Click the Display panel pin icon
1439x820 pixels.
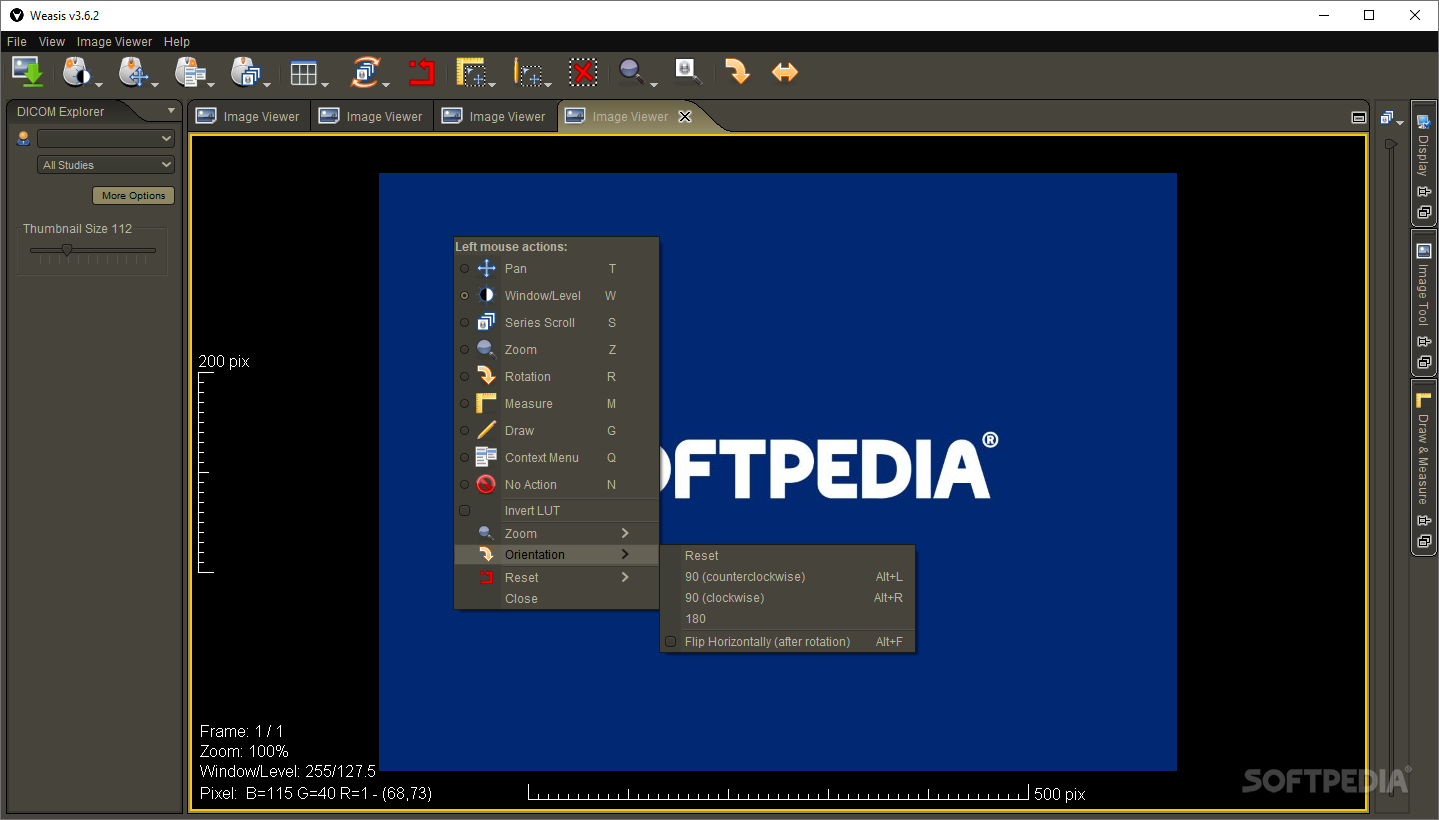point(1424,193)
